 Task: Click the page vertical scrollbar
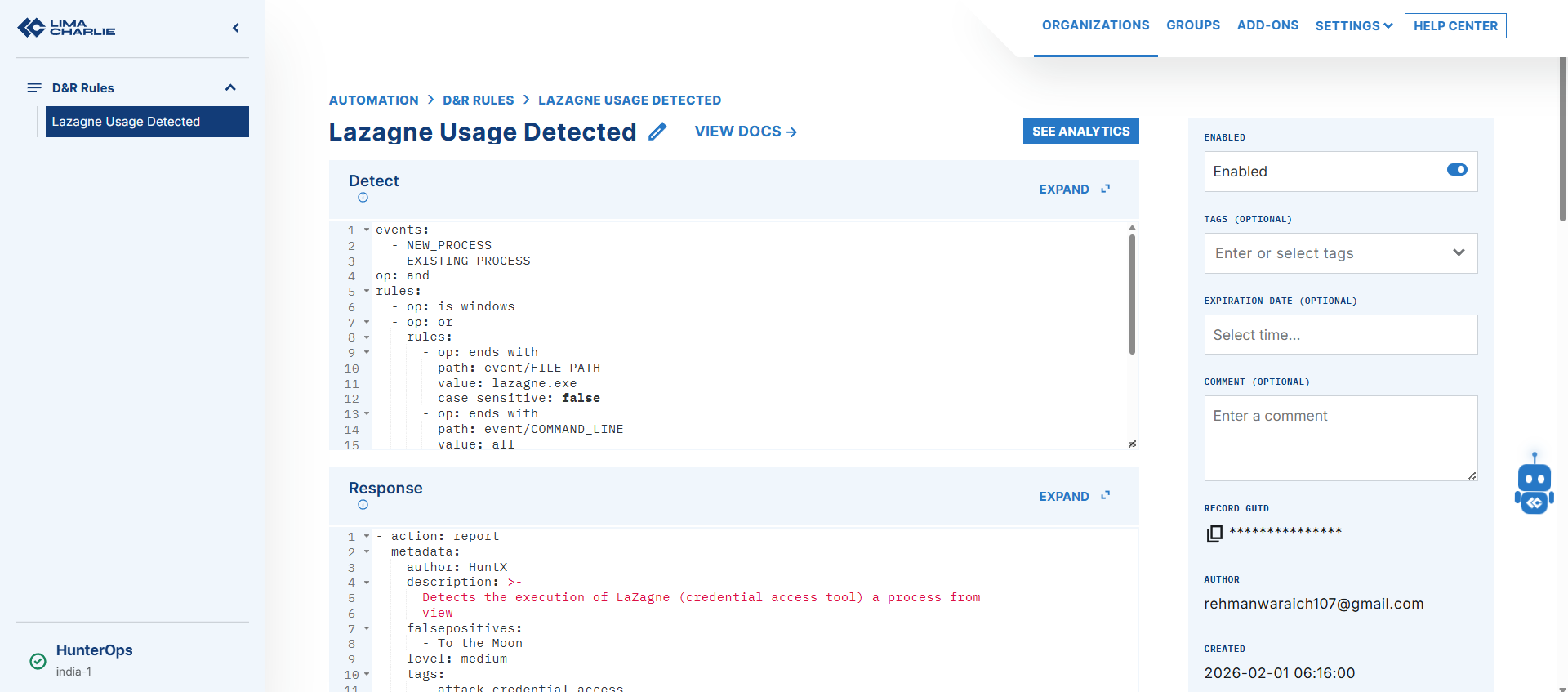(1562, 139)
